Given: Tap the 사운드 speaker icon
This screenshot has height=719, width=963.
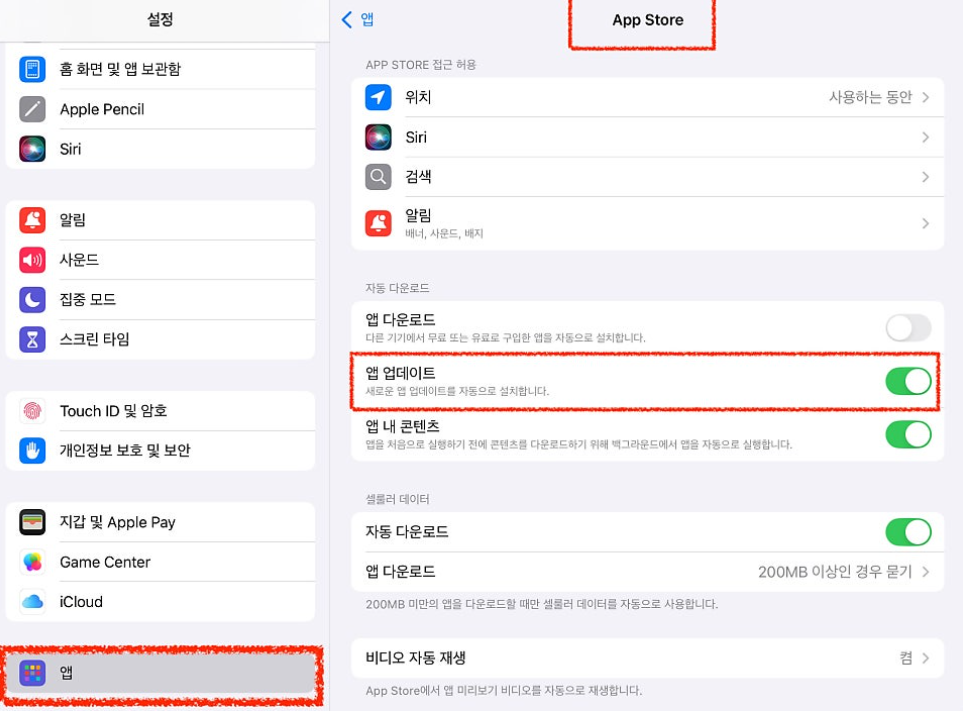Looking at the screenshot, I should [x=32, y=260].
